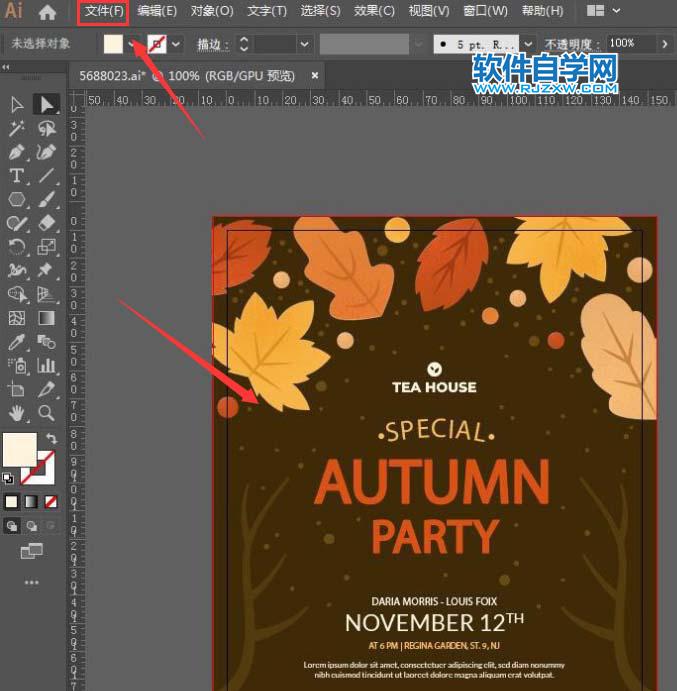Screen dimensions: 677x691
Task: Select the Eyedropper tool
Action: 17,342
